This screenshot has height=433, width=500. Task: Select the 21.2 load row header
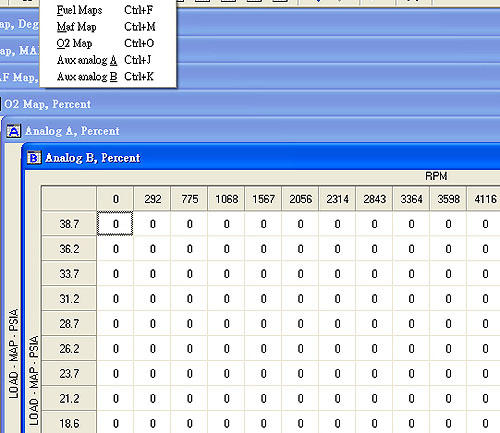(69, 398)
